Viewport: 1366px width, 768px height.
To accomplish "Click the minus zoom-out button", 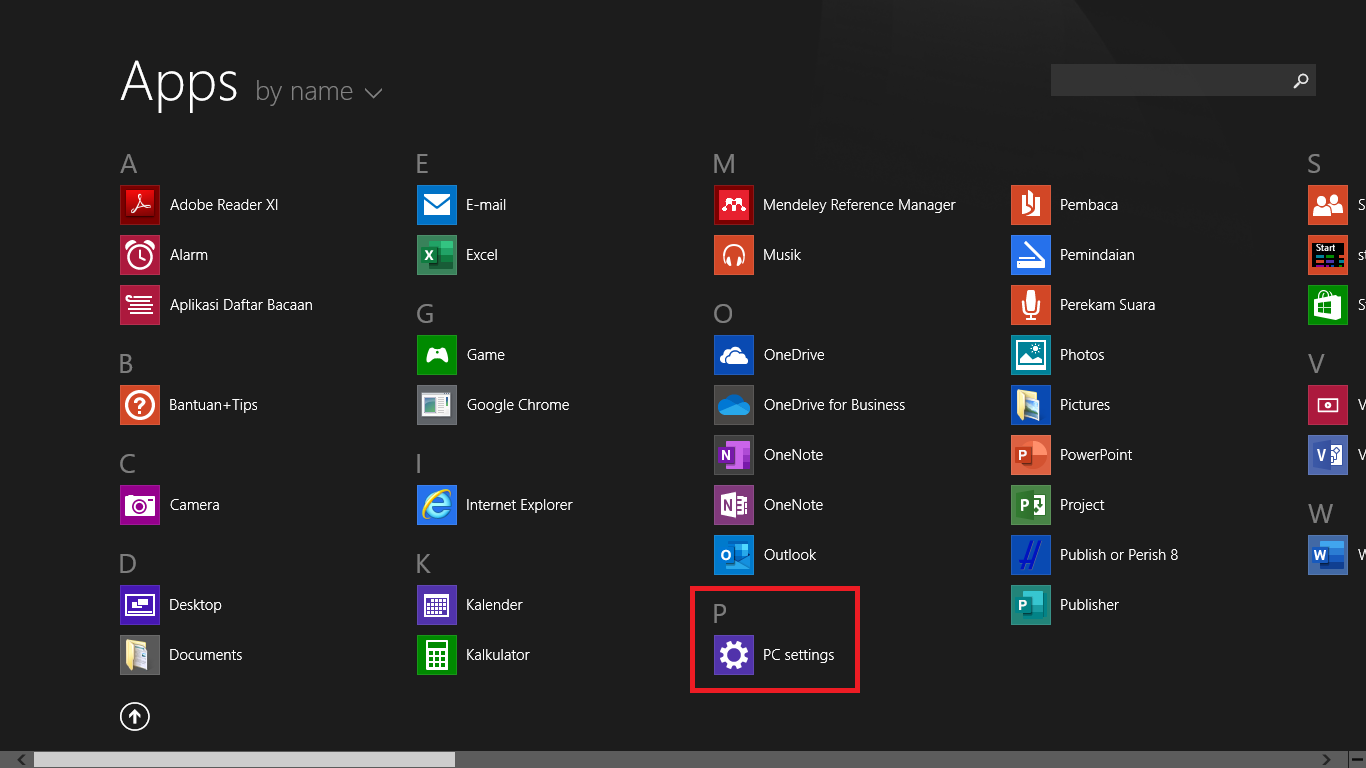I will pyautogui.click(x=1356, y=760).
